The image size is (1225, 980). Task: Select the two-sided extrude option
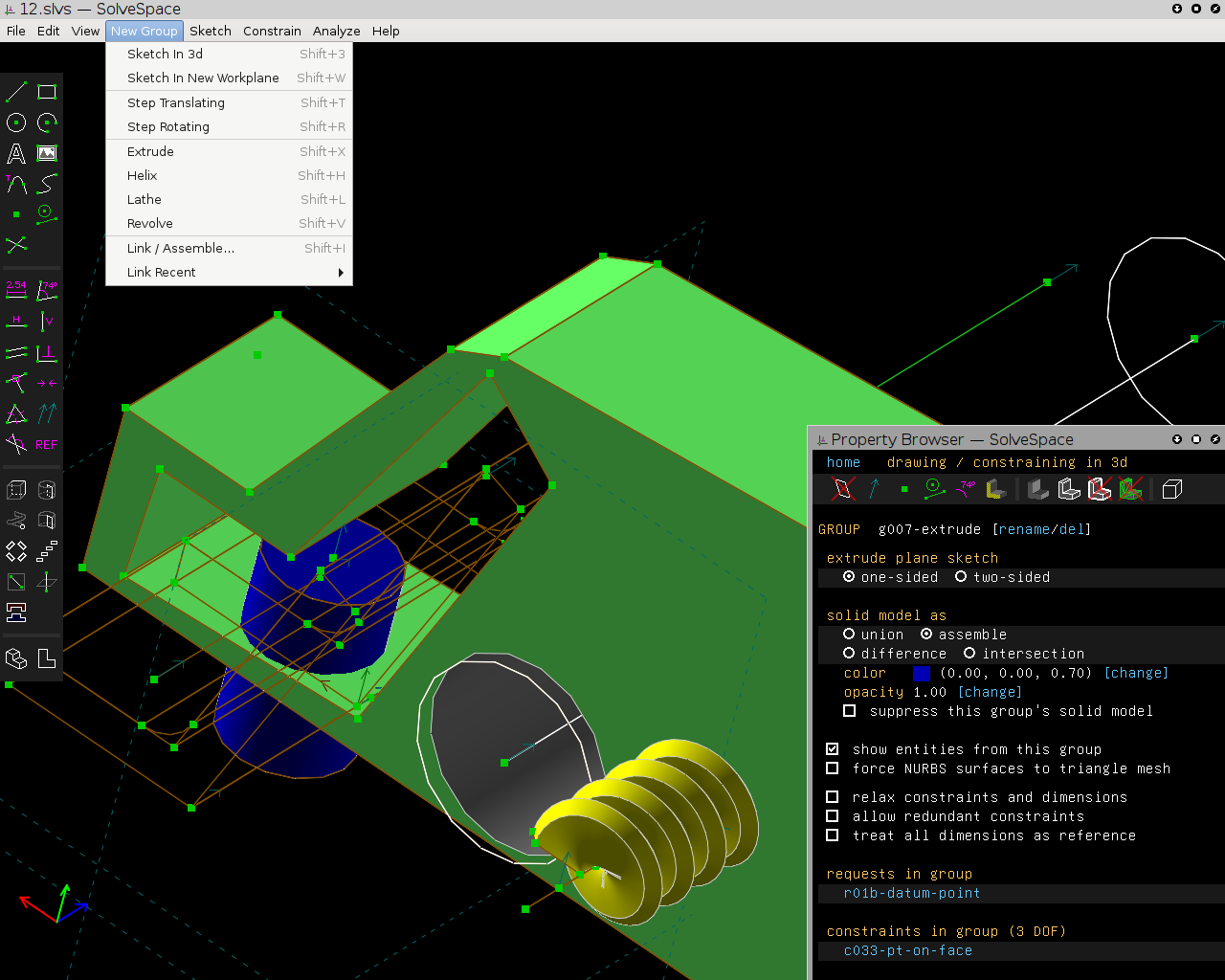[x=1003, y=577]
